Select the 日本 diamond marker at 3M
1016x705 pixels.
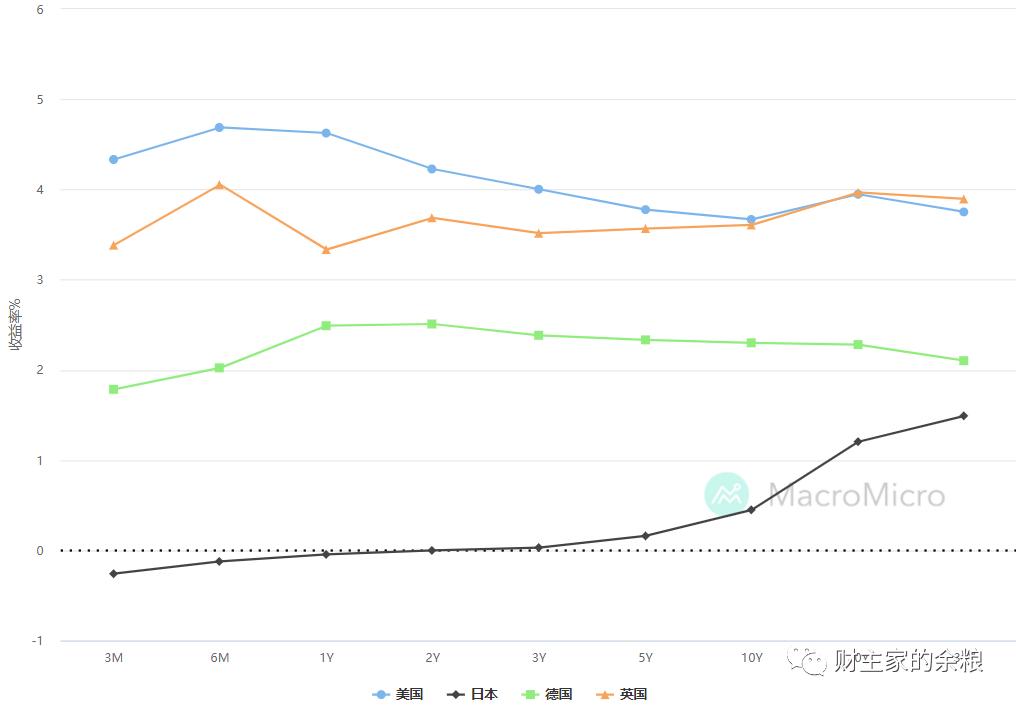113,574
